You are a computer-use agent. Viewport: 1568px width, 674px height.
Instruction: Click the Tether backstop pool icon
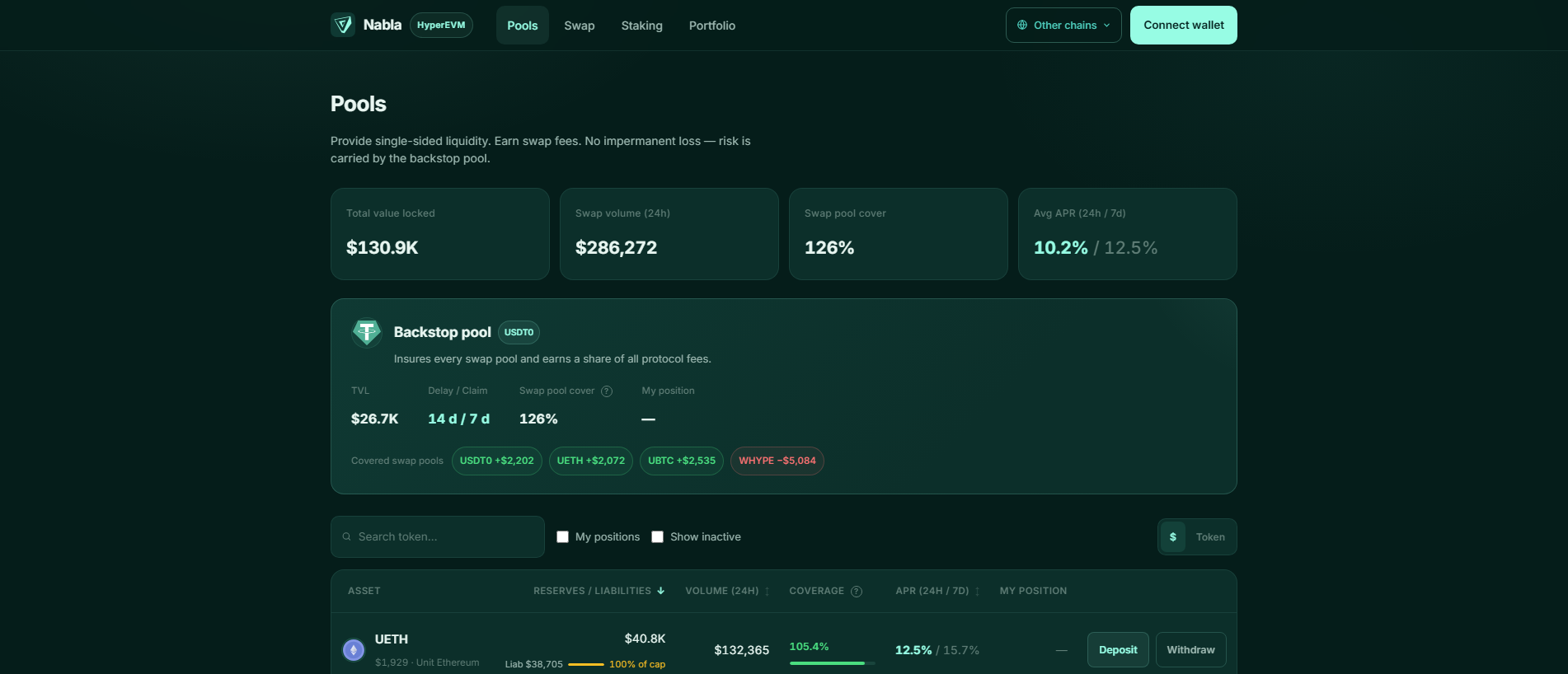tap(367, 333)
